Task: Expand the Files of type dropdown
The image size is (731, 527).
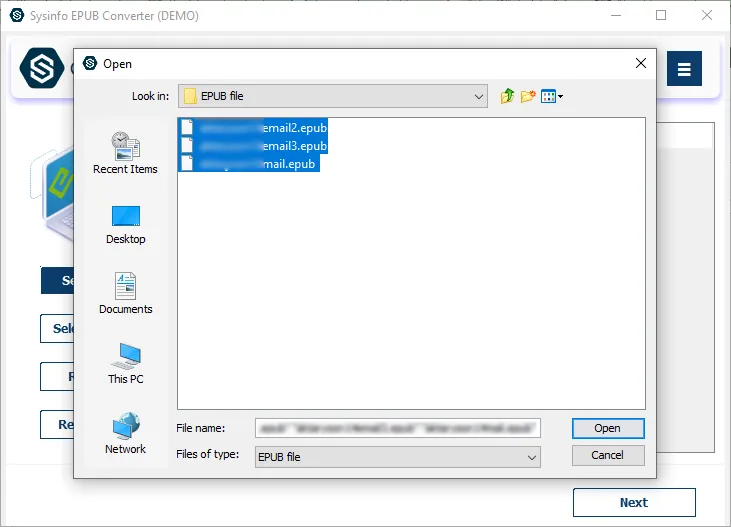Action: click(531, 457)
